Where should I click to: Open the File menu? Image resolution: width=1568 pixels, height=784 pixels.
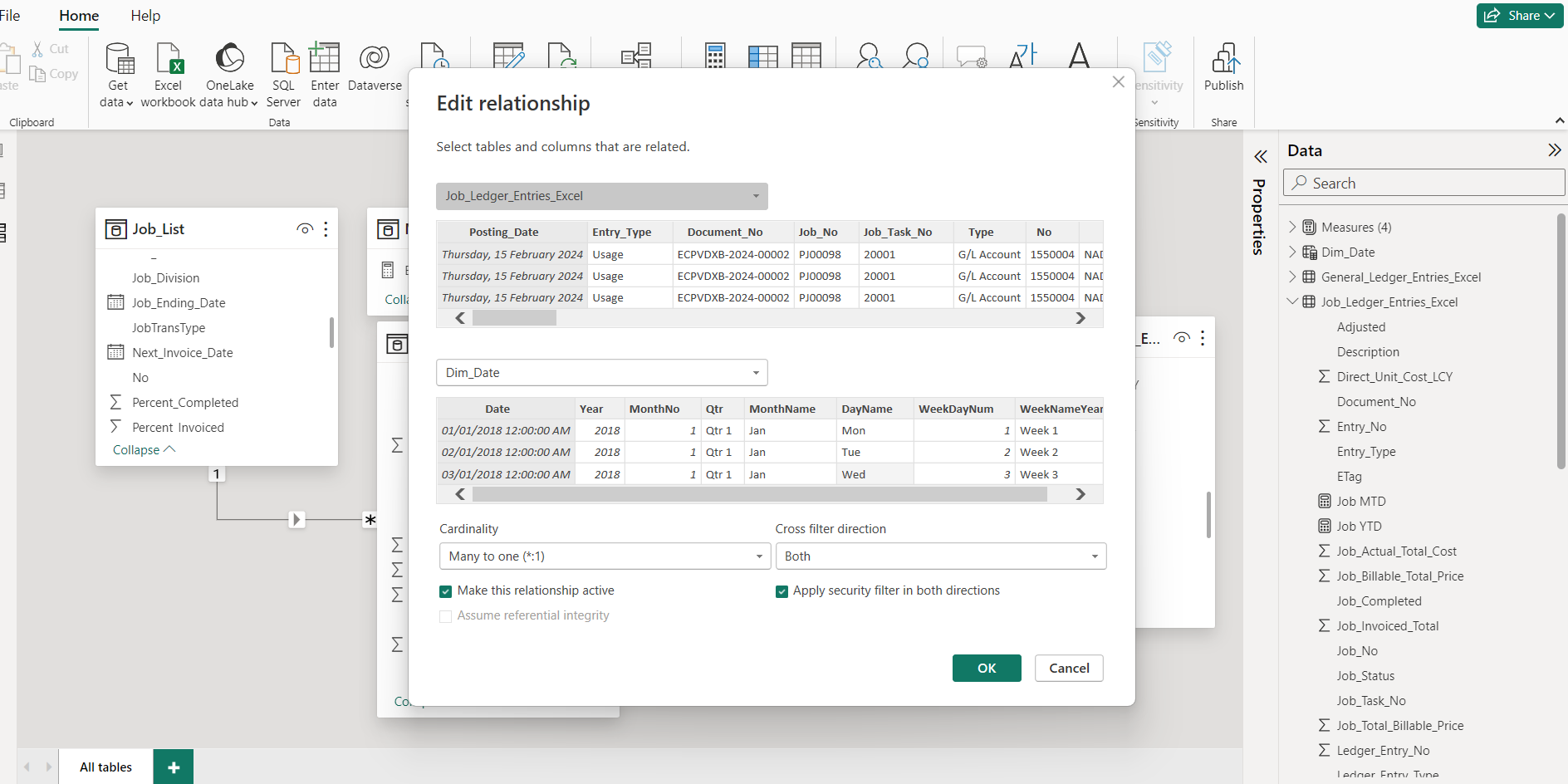tap(10, 15)
